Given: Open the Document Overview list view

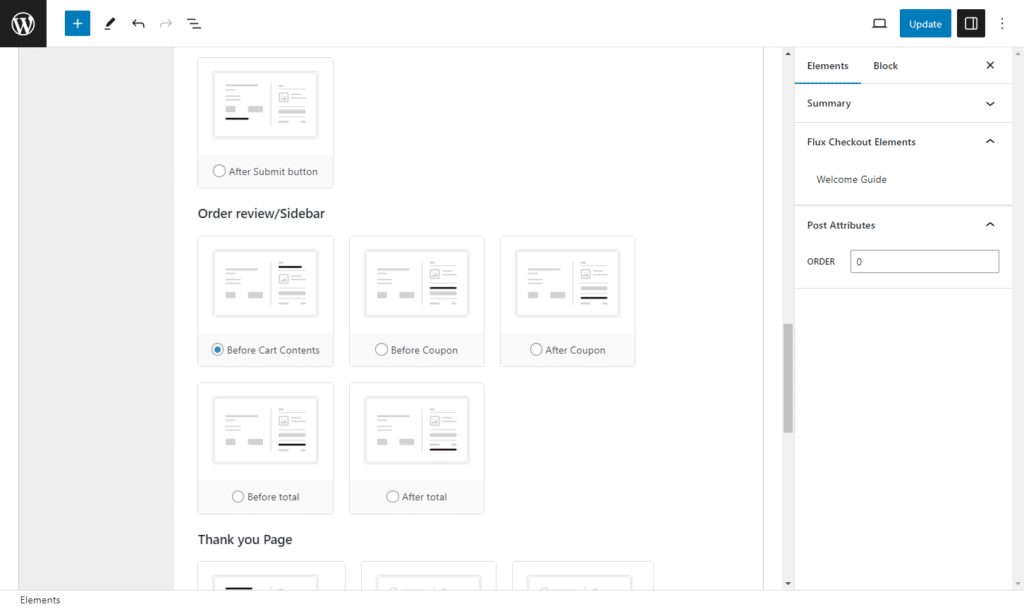Looking at the screenshot, I should tap(194, 23).
